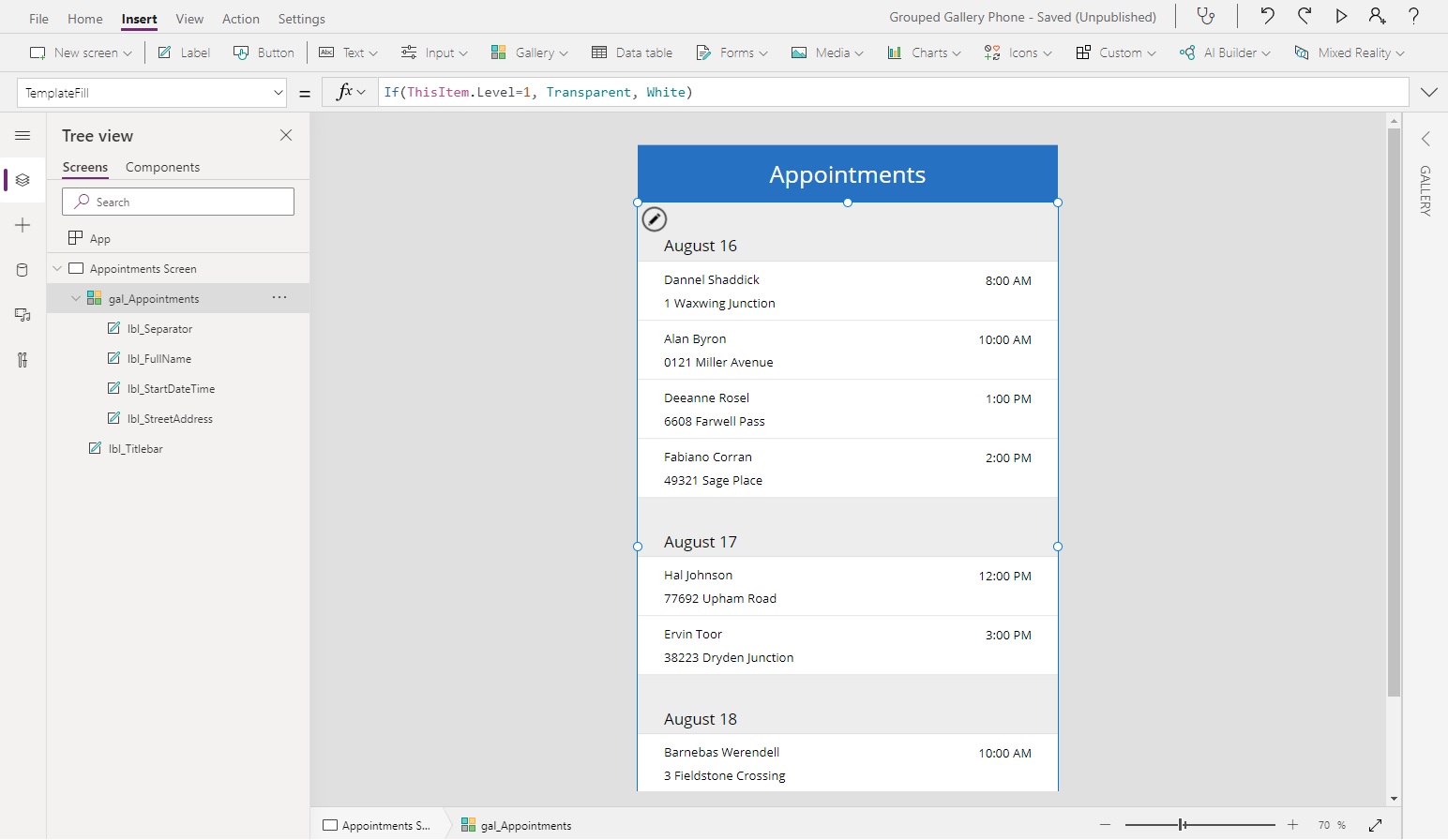Open the Advanced tools sidebar icon

click(x=23, y=360)
